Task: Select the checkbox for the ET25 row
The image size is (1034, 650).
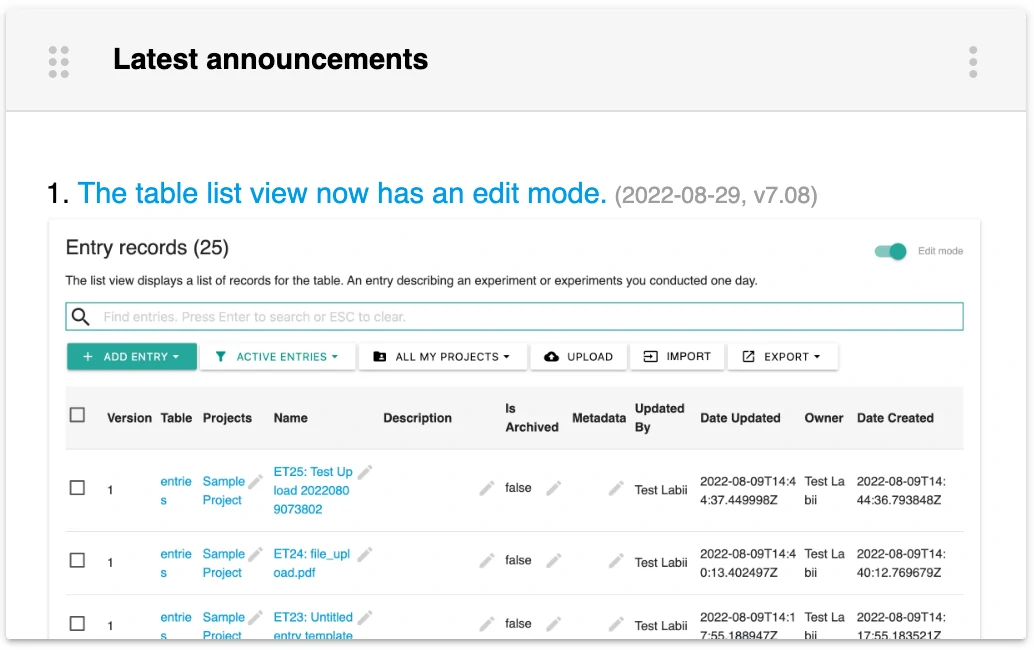Action: coord(77,488)
